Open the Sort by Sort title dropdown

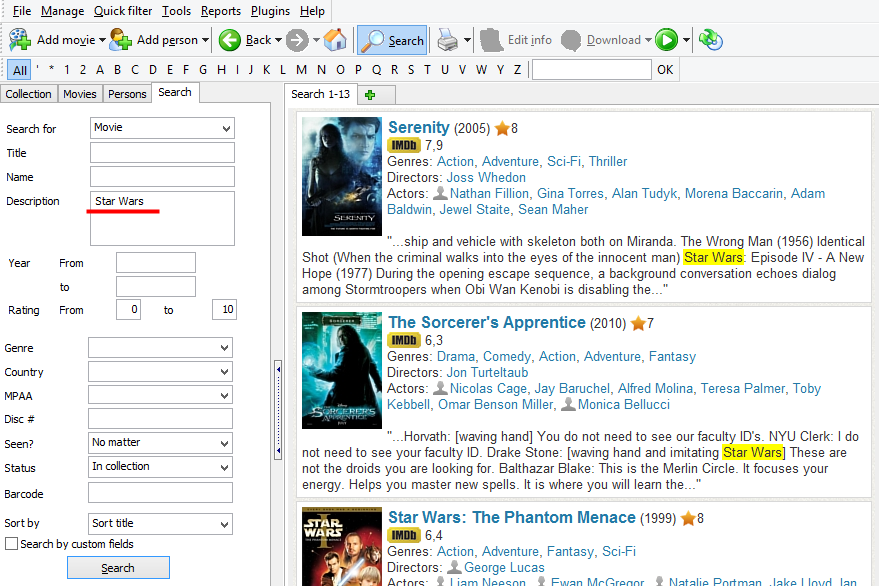[x=160, y=524]
